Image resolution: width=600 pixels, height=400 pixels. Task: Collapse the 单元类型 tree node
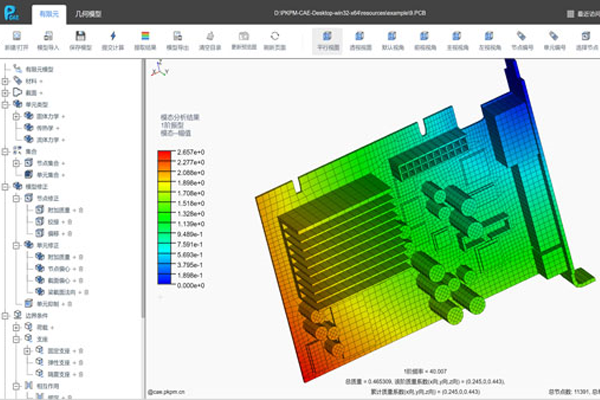click(7, 104)
